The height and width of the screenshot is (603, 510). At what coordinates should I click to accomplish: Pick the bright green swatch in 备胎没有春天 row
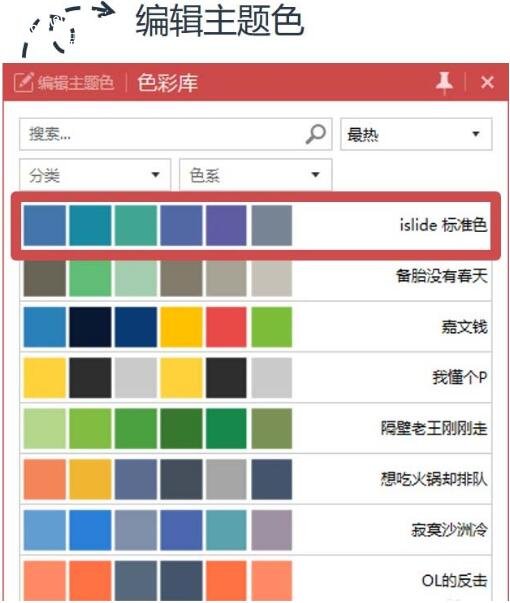[x=90, y=278]
